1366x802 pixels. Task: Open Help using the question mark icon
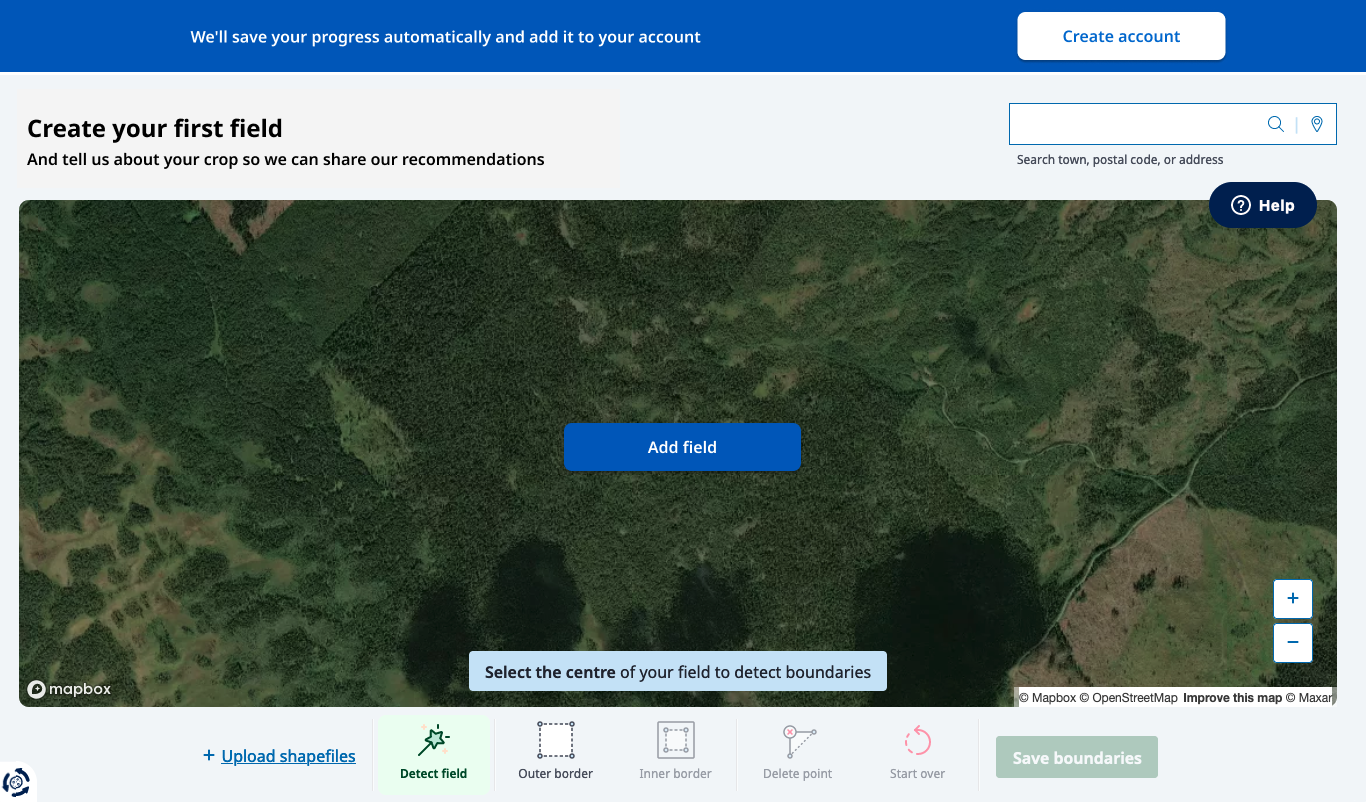click(x=1241, y=204)
